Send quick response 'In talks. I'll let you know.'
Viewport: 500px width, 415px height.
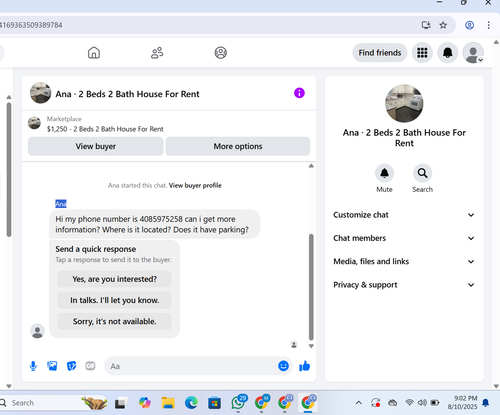pos(114,300)
